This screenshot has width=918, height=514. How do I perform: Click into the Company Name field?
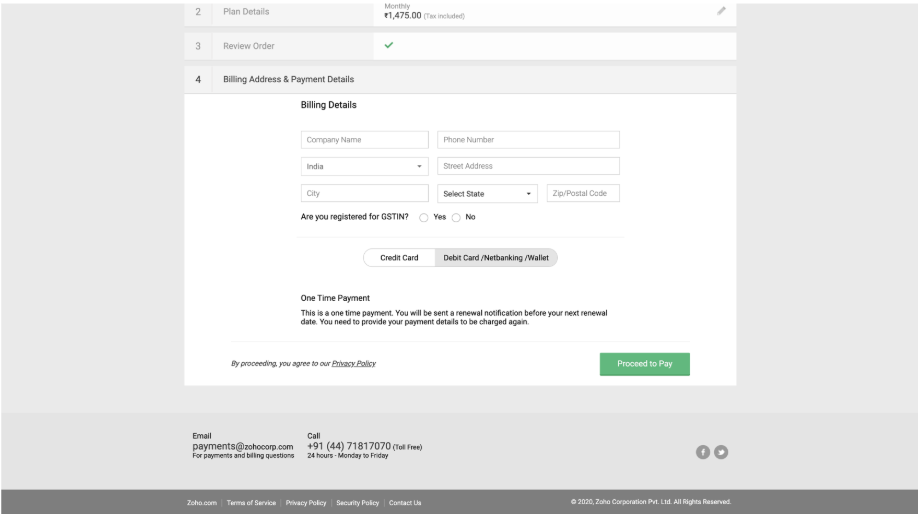[x=364, y=140]
